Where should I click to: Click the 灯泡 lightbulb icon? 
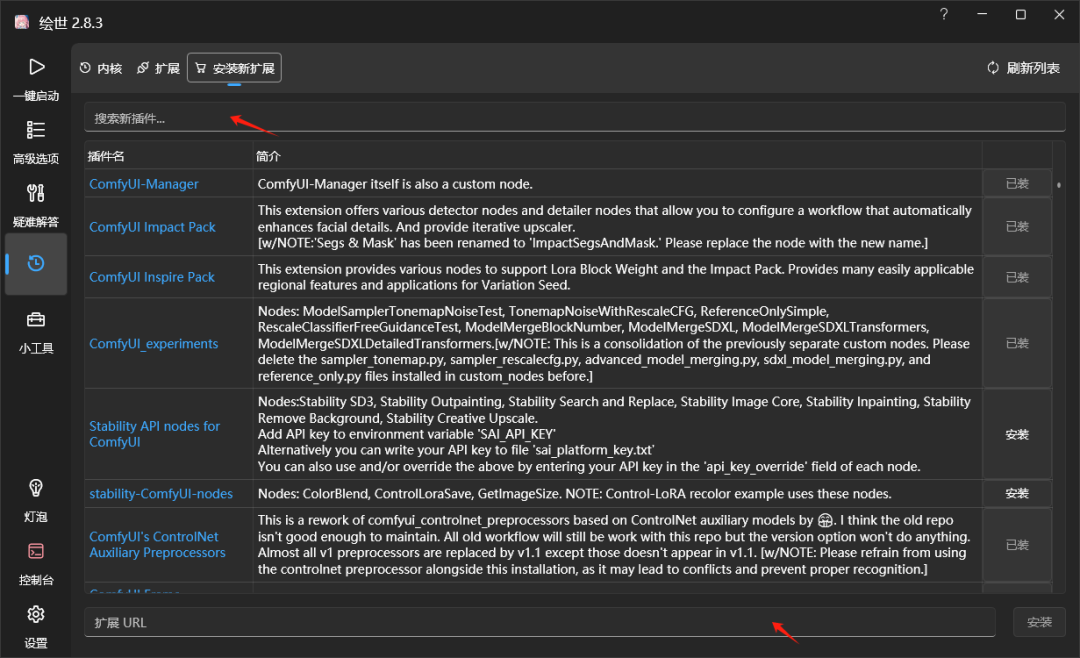pos(36,489)
